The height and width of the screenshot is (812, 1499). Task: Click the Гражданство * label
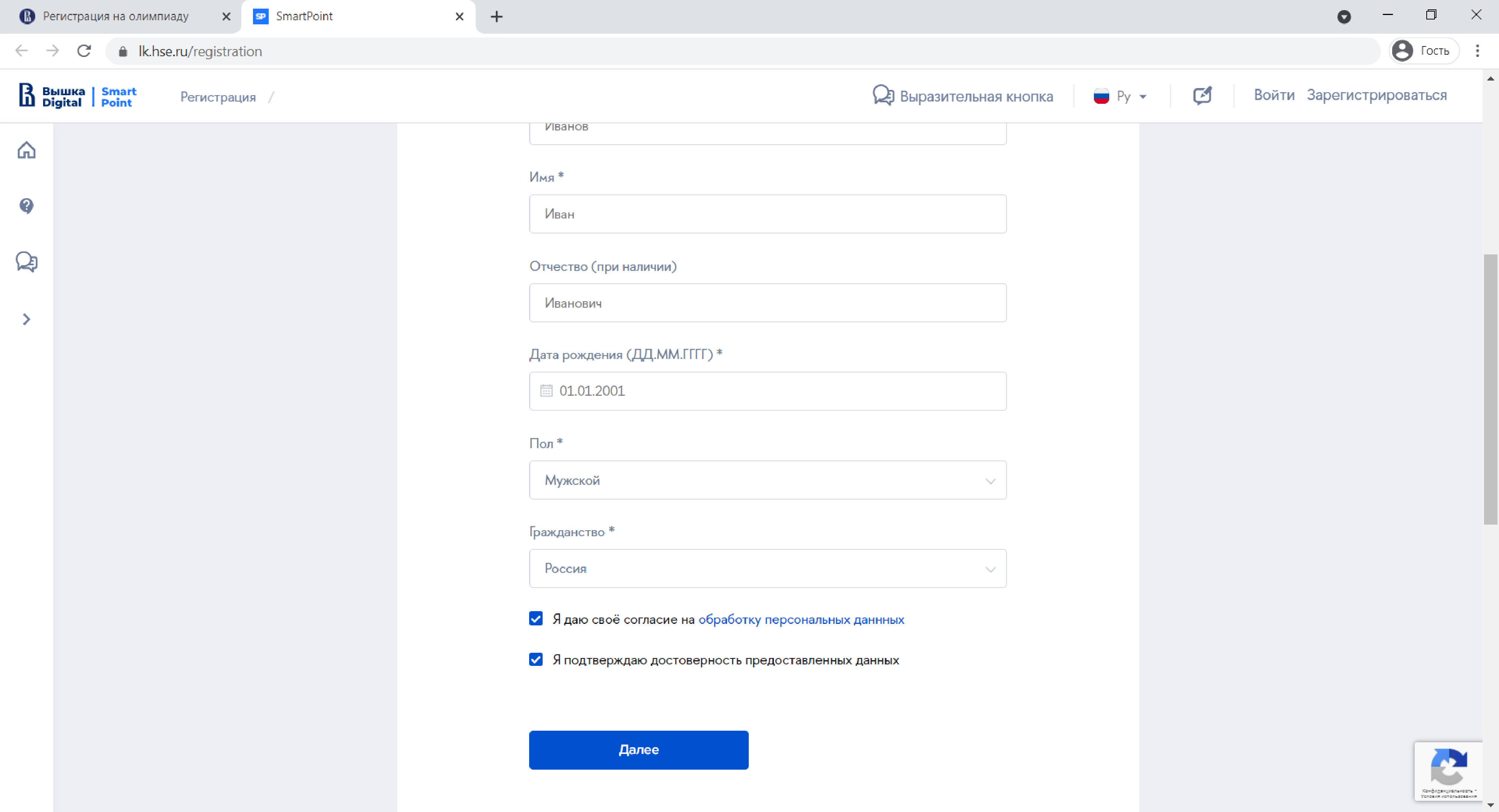pos(571,532)
